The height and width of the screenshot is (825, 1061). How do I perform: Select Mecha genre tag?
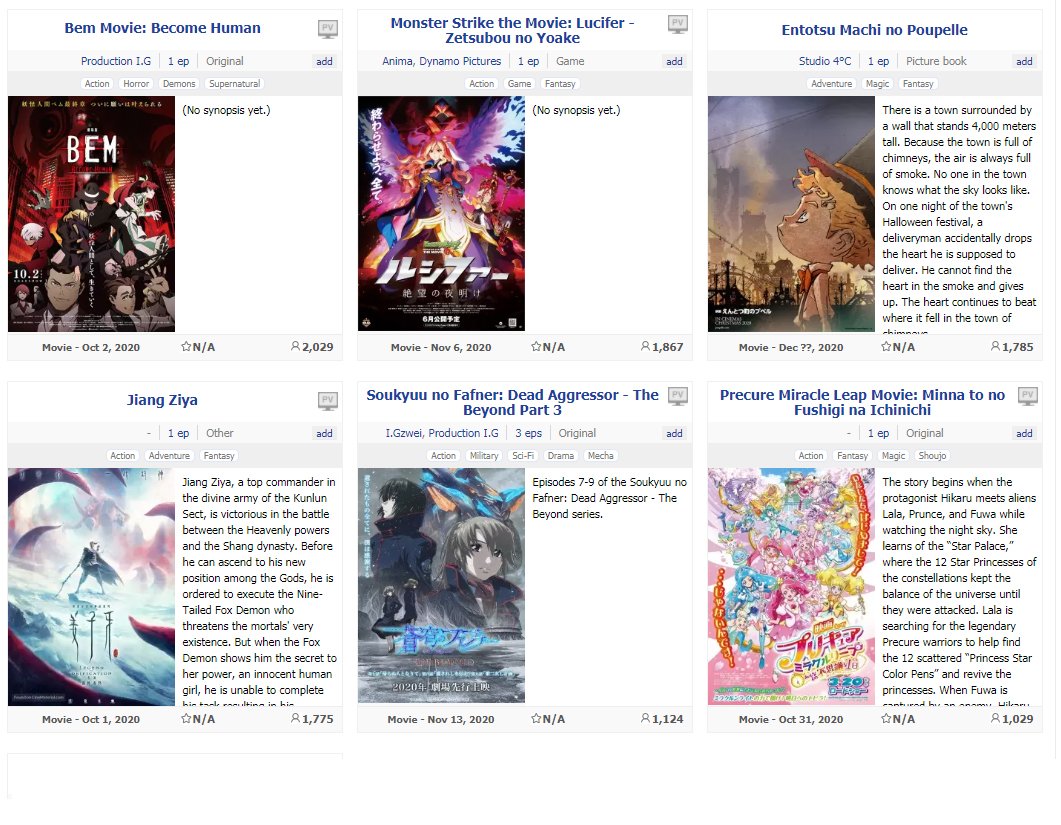point(600,456)
